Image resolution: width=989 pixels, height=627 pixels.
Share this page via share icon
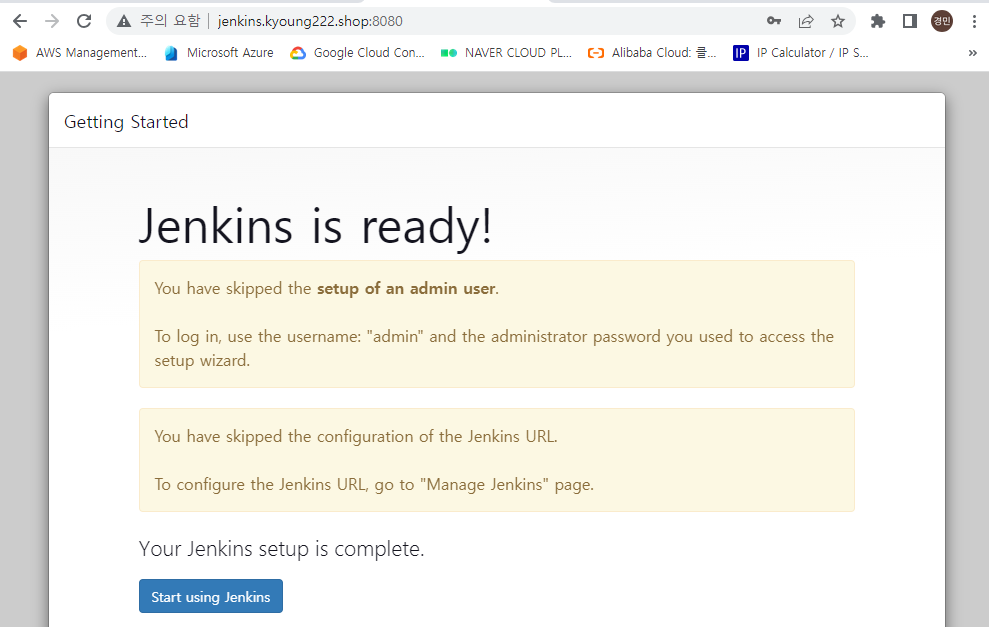pyautogui.click(x=806, y=21)
